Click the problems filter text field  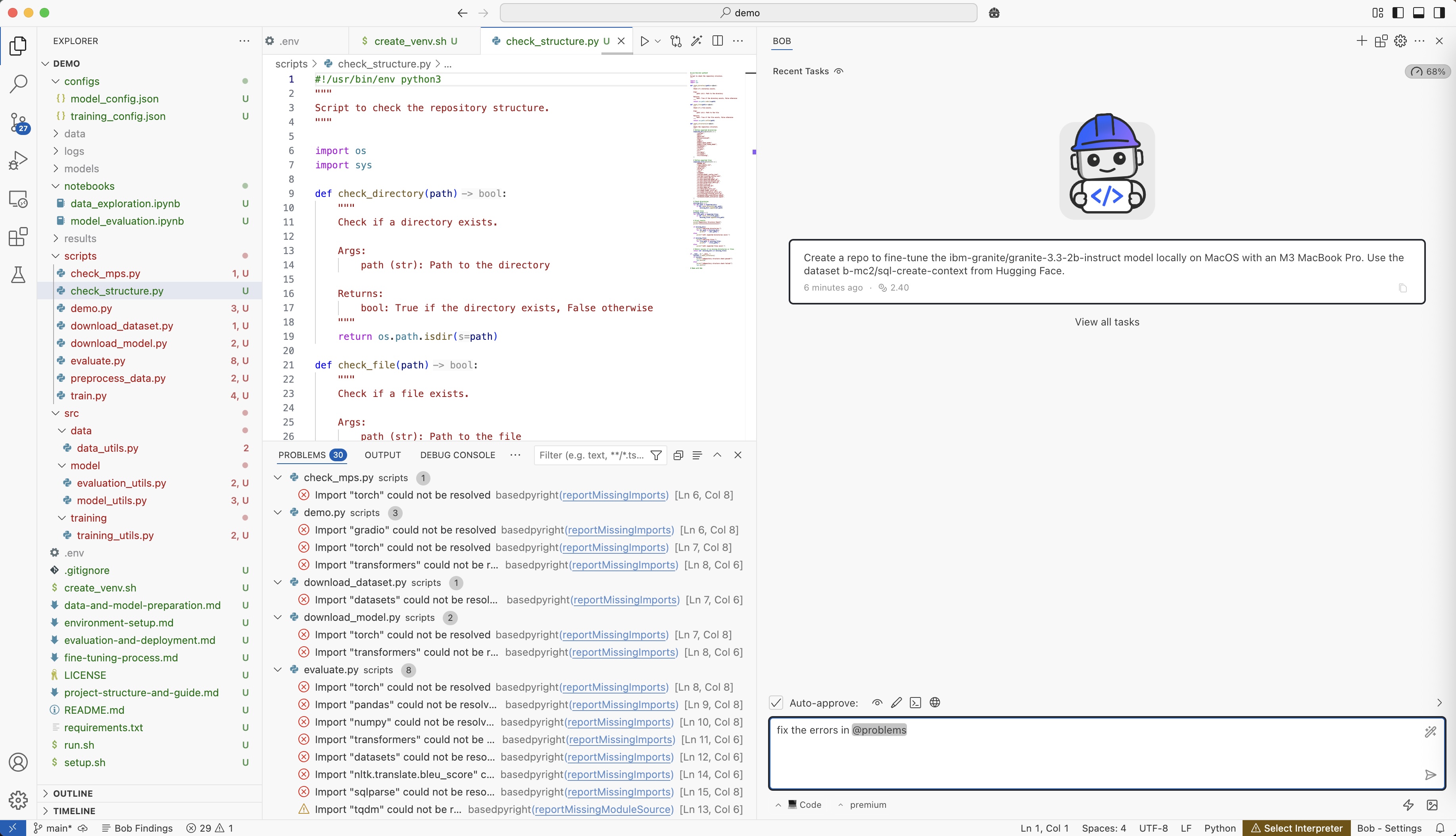click(x=591, y=455)
